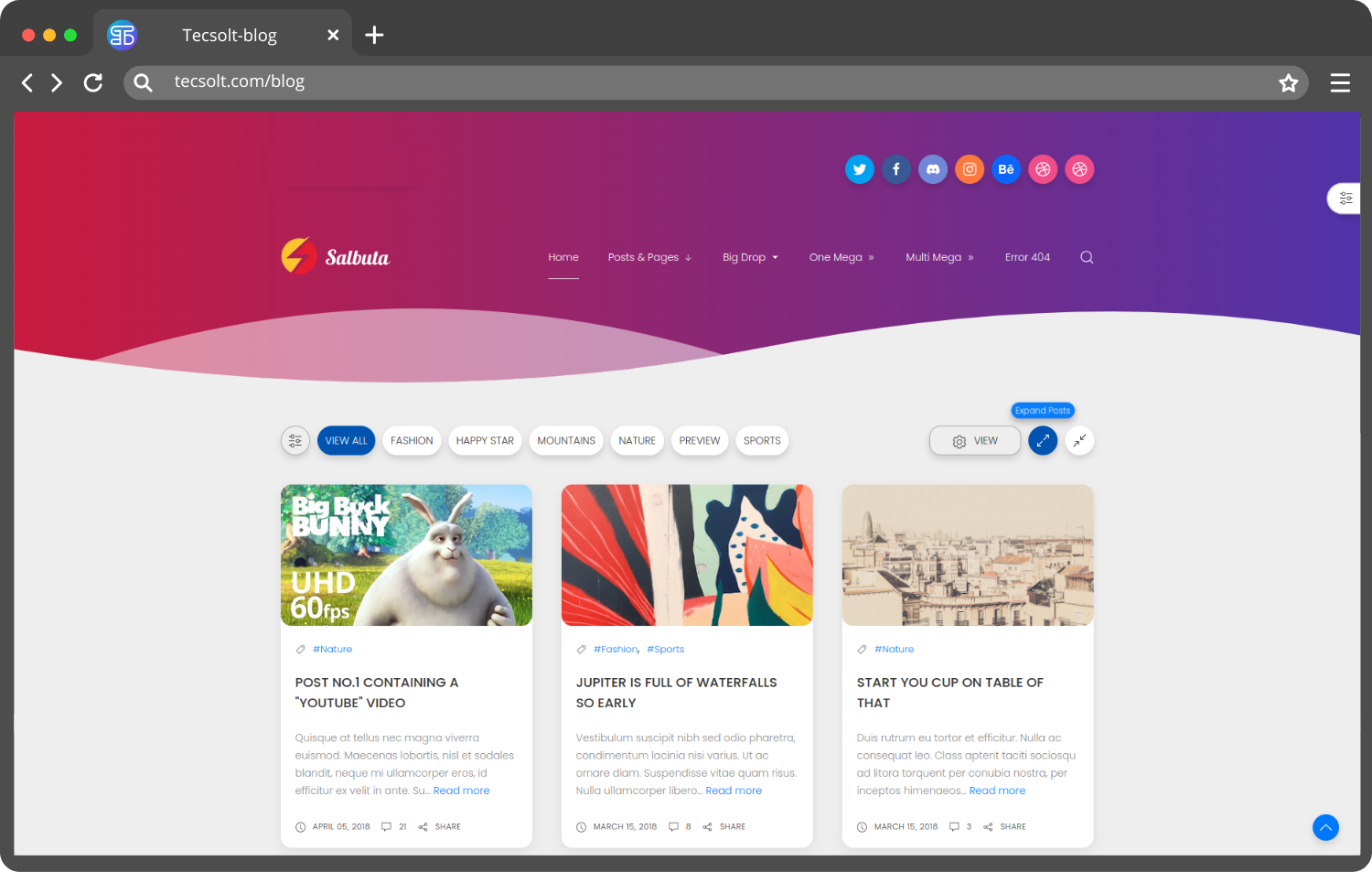Click the Discord social icon
Viewport: 1372px width, 872px height.
point(932,169)
